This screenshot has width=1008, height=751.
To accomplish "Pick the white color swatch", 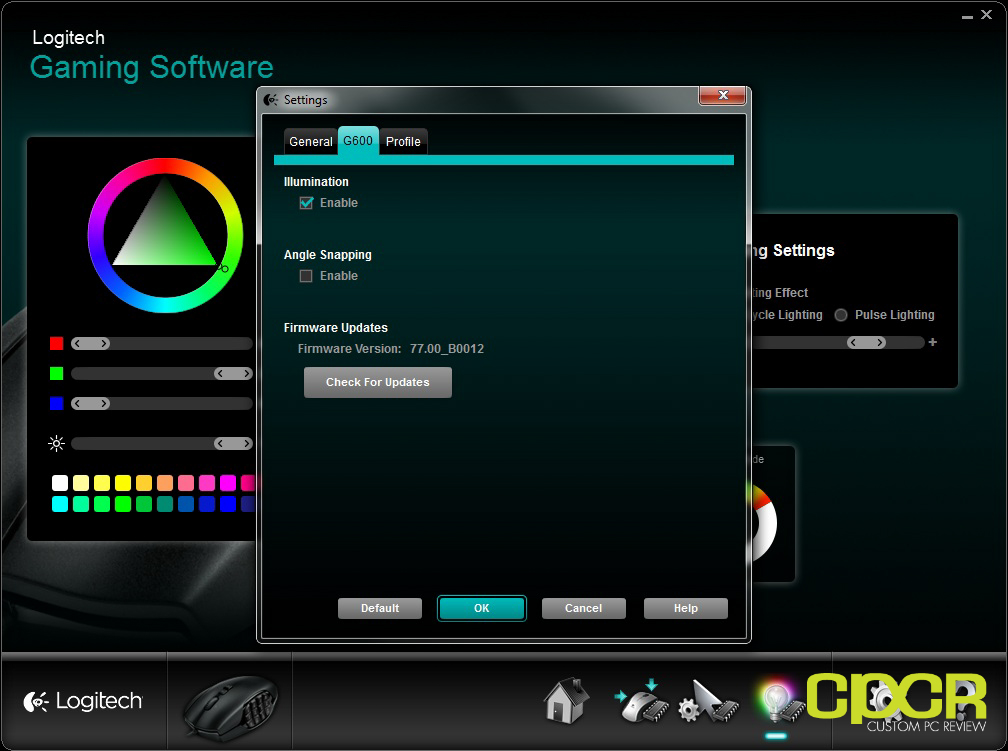I will [60, 483].
